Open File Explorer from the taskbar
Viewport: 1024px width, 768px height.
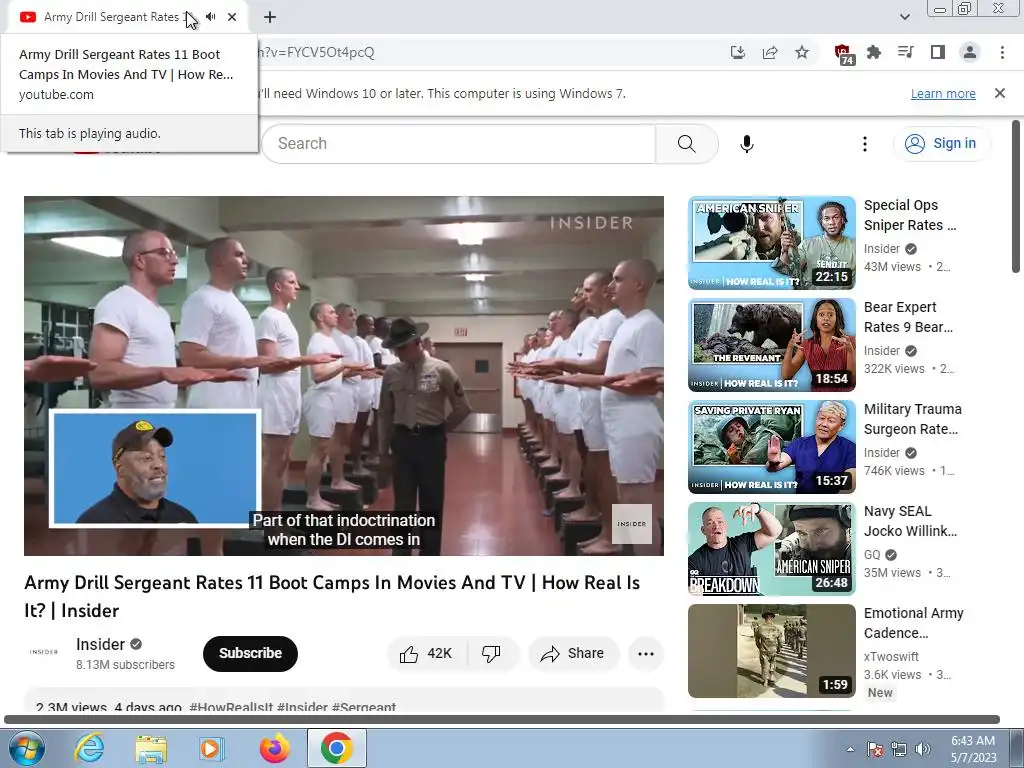tap(150, 748)
